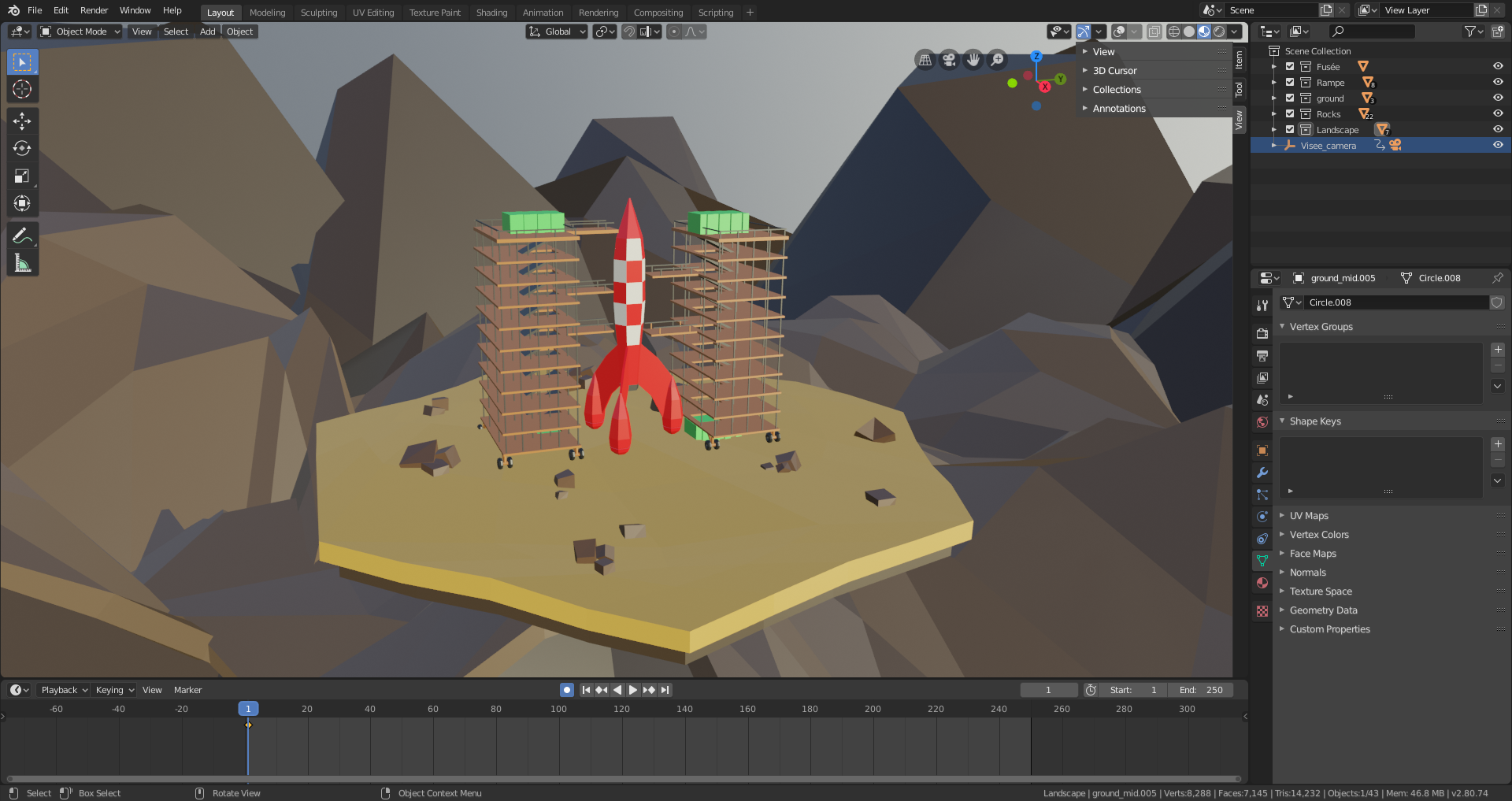The image size is (1512, 801).
Task: Add a new workspace with plus tab
Action: pos(750,13)
